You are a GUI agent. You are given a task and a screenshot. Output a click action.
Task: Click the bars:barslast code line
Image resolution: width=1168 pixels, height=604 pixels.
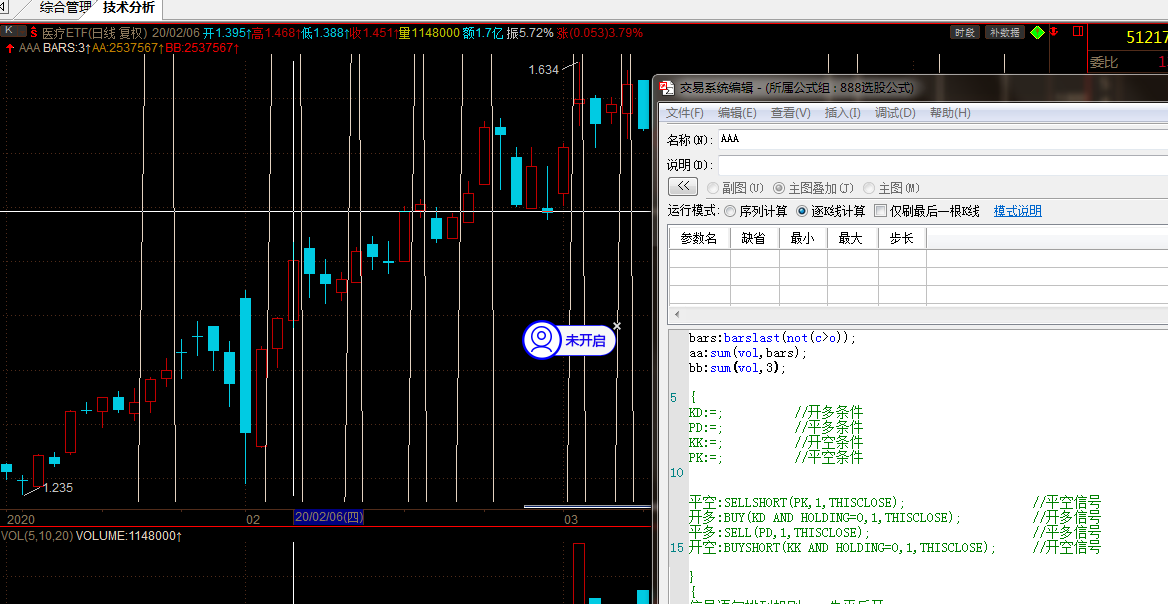coord(772,338)
